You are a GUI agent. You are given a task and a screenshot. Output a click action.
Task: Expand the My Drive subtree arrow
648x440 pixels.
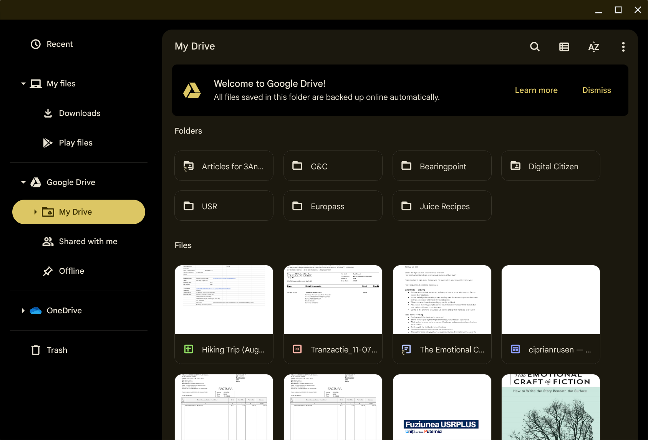click(35, 212)
